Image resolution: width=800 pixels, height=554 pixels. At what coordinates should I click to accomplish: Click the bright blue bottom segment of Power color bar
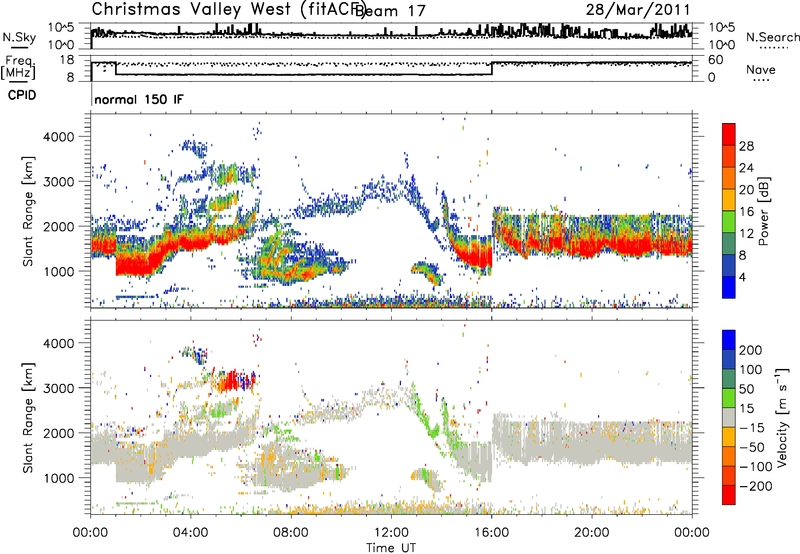coord(729,288)
